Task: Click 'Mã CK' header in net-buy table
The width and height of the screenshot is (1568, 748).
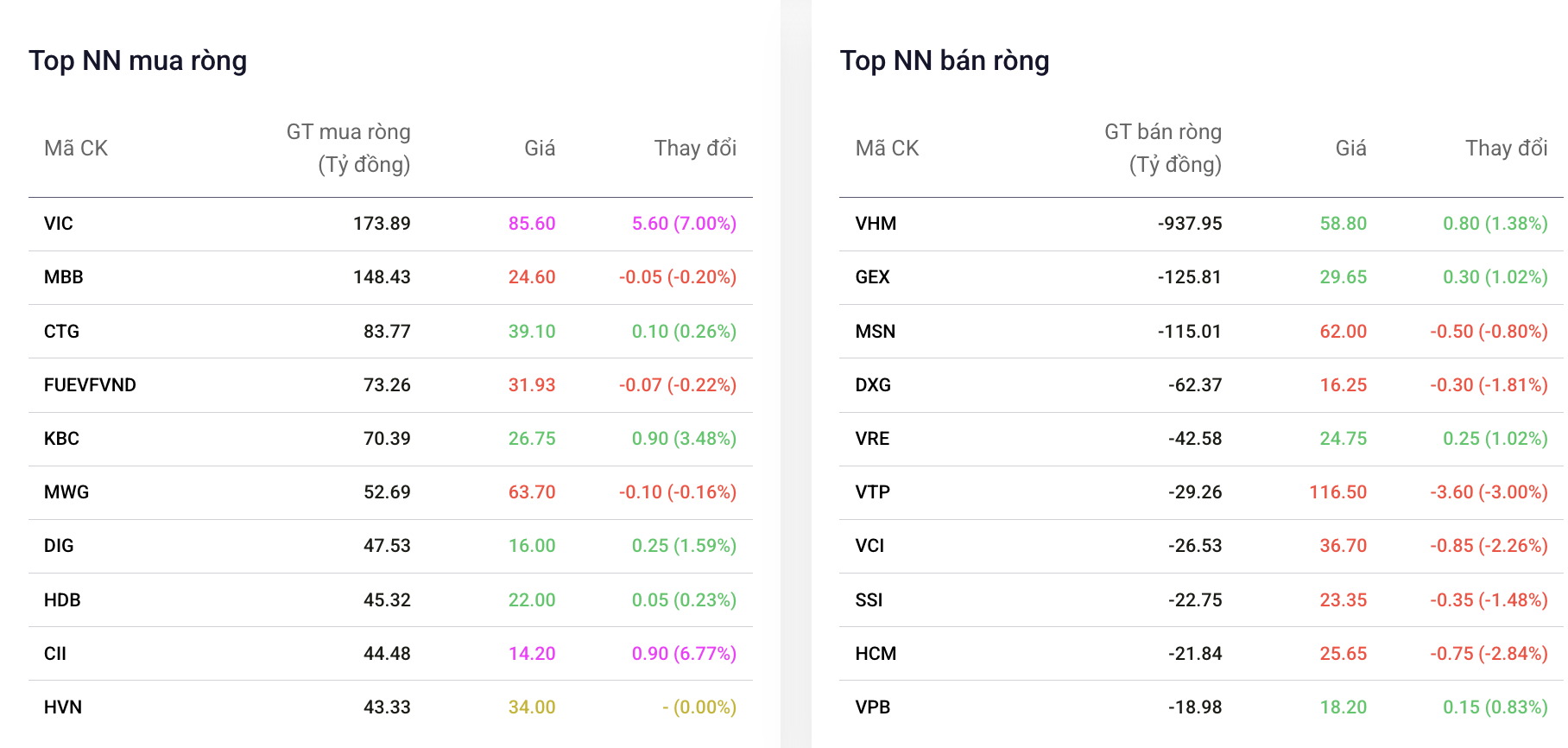Action: click(x=76, y=149)
